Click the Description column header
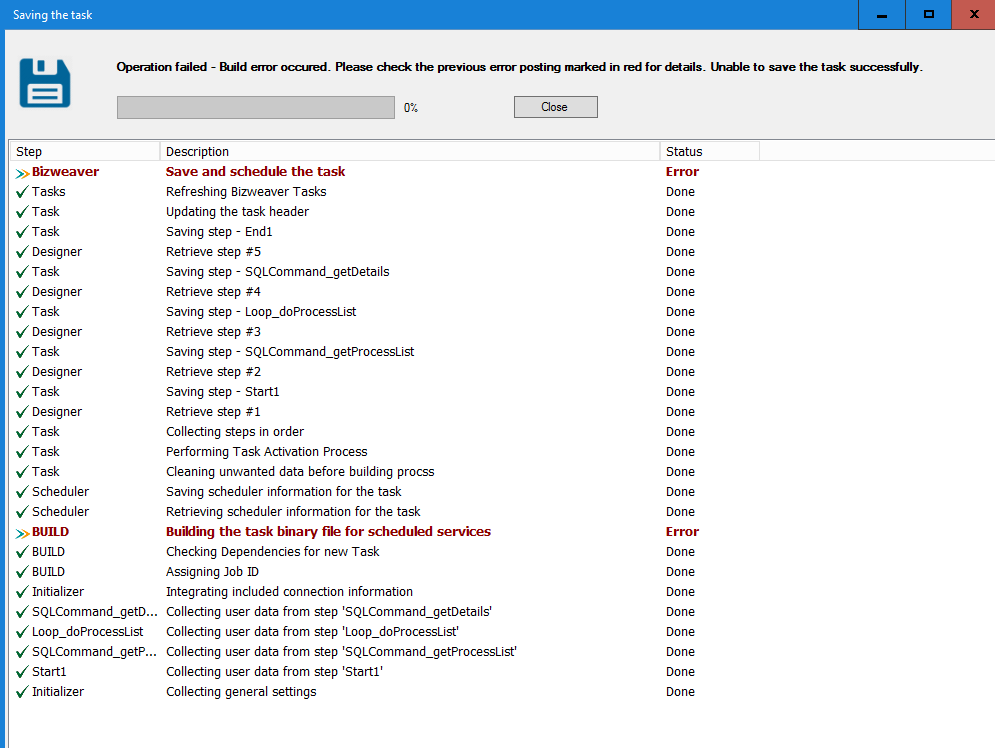The width and height of the screenshot is (995, 748). pos(410,152)
